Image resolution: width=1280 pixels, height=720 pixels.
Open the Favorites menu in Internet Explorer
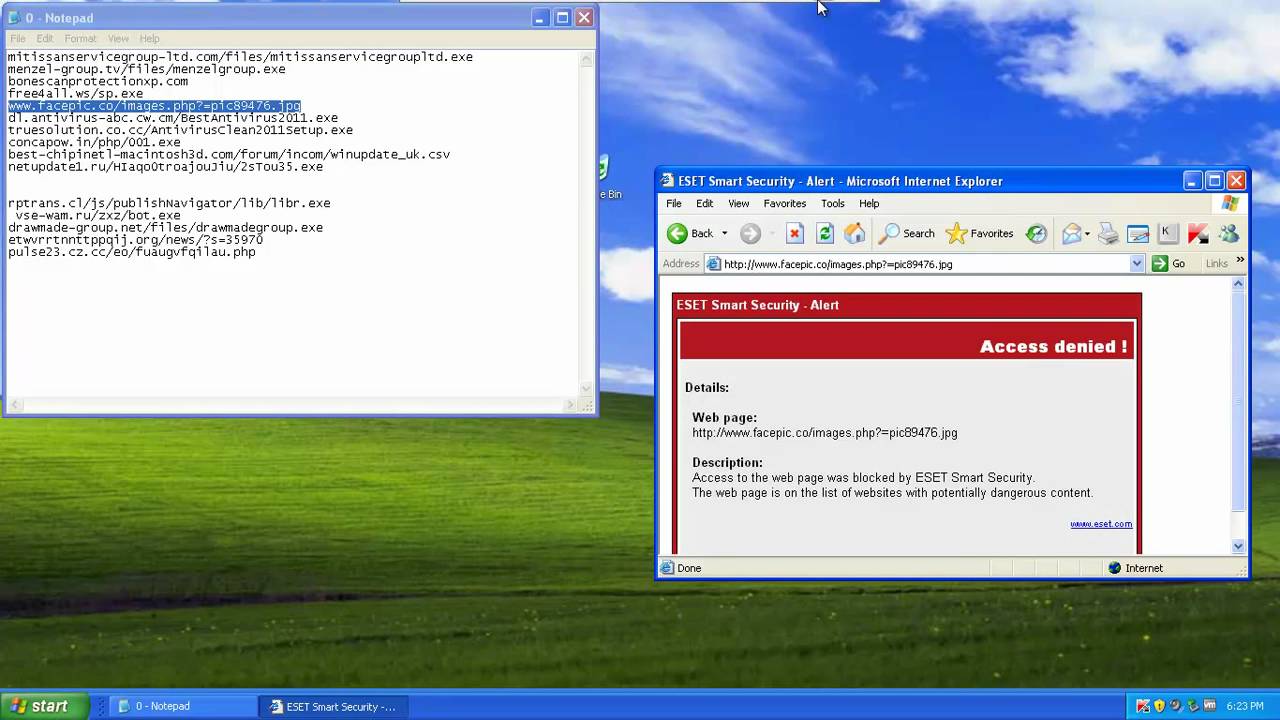click(x=785, y=203)
